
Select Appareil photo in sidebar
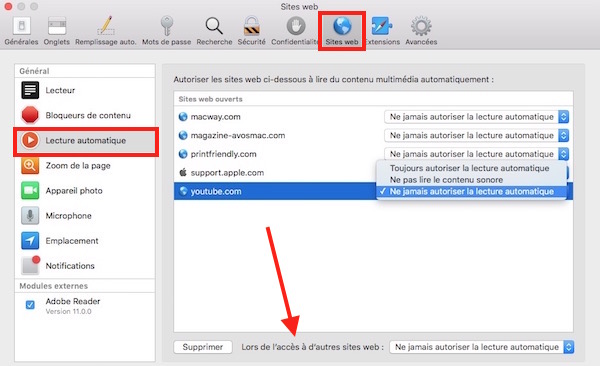tap(85, 191)
